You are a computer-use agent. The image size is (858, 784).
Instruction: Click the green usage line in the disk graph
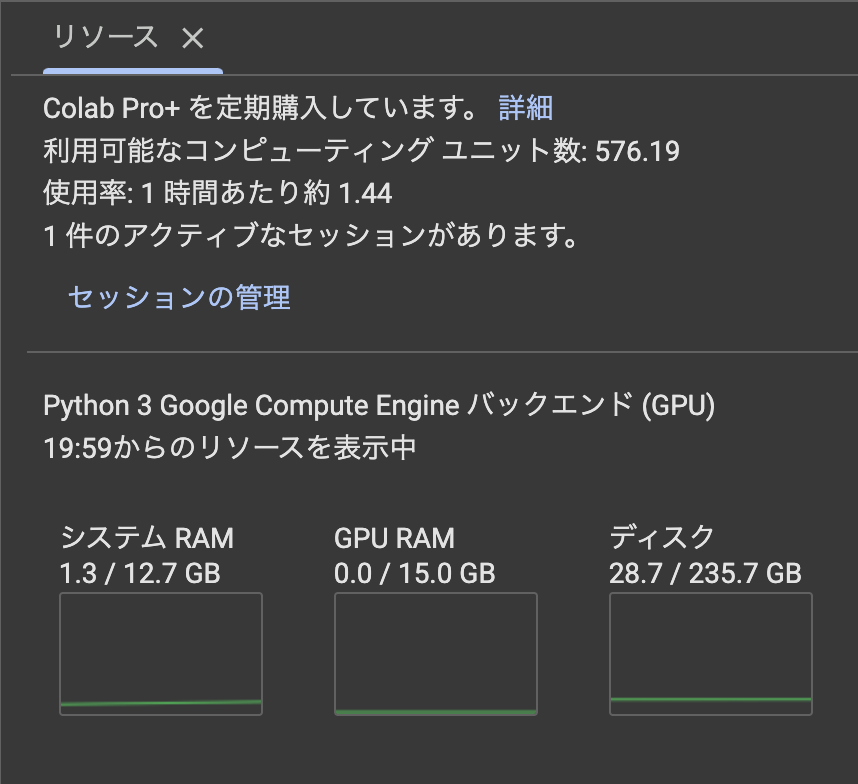point(710,700)
